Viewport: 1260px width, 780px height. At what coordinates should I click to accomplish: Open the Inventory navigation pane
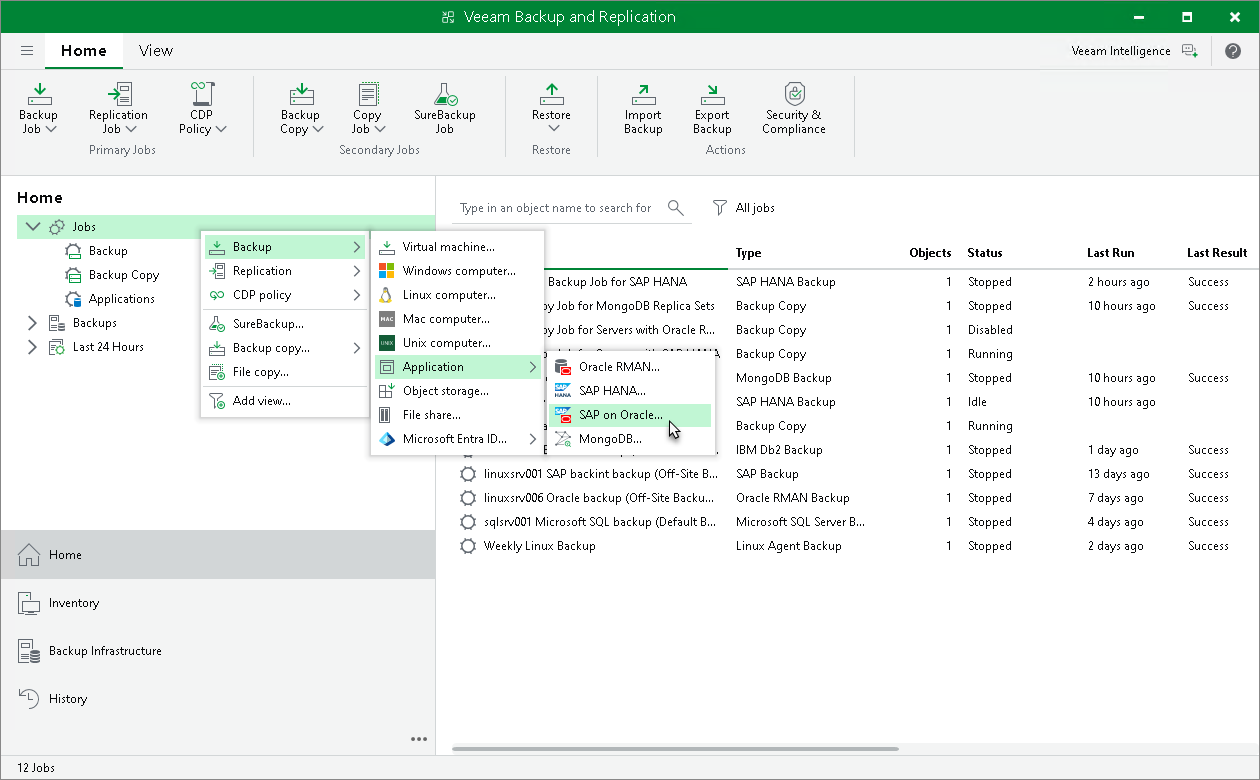pos(218,603)
